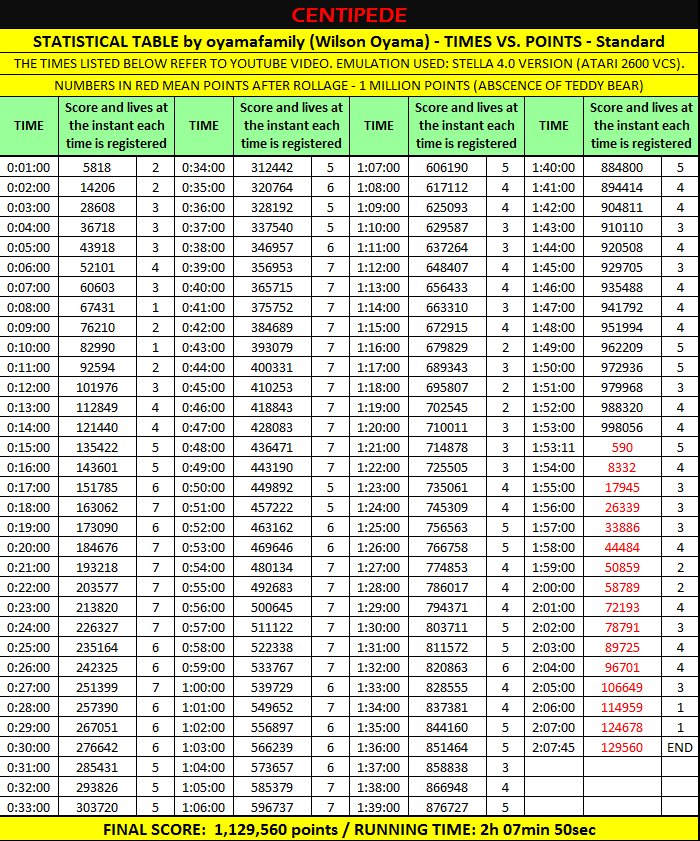Select the 1:53:11 rollover time cell

[554, 447]
